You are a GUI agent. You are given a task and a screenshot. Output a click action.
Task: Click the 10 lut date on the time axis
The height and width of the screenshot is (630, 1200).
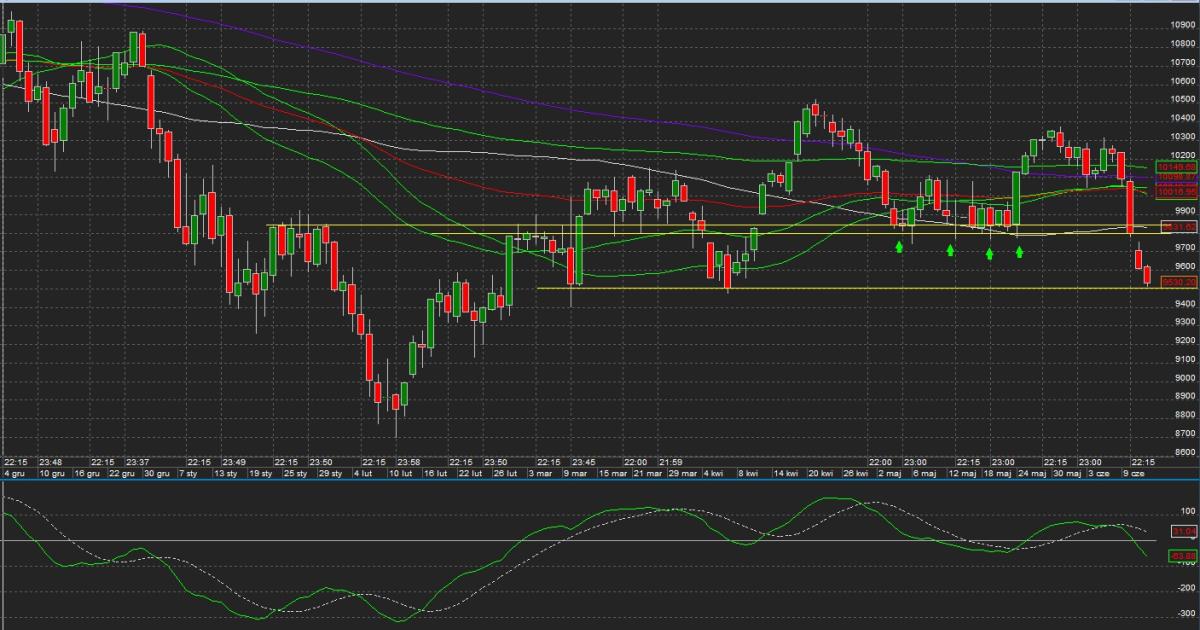click(x=402, y=472)
